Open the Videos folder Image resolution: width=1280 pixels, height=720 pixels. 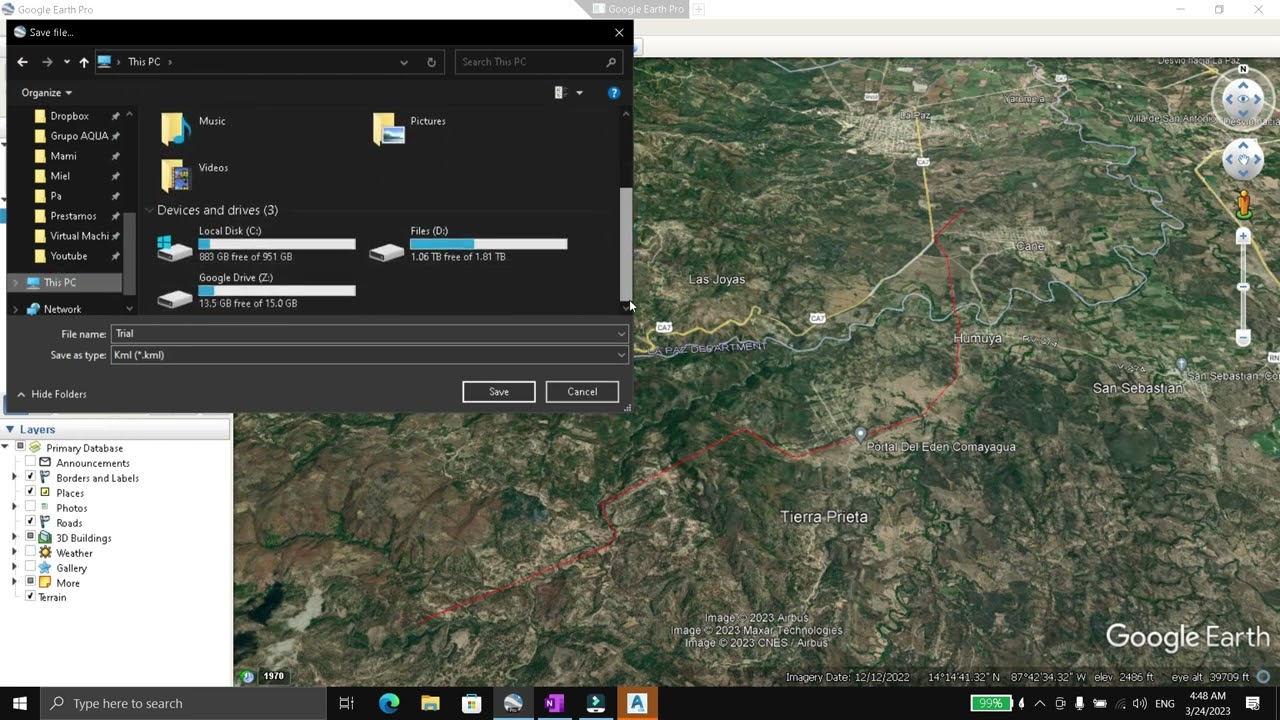195,174
